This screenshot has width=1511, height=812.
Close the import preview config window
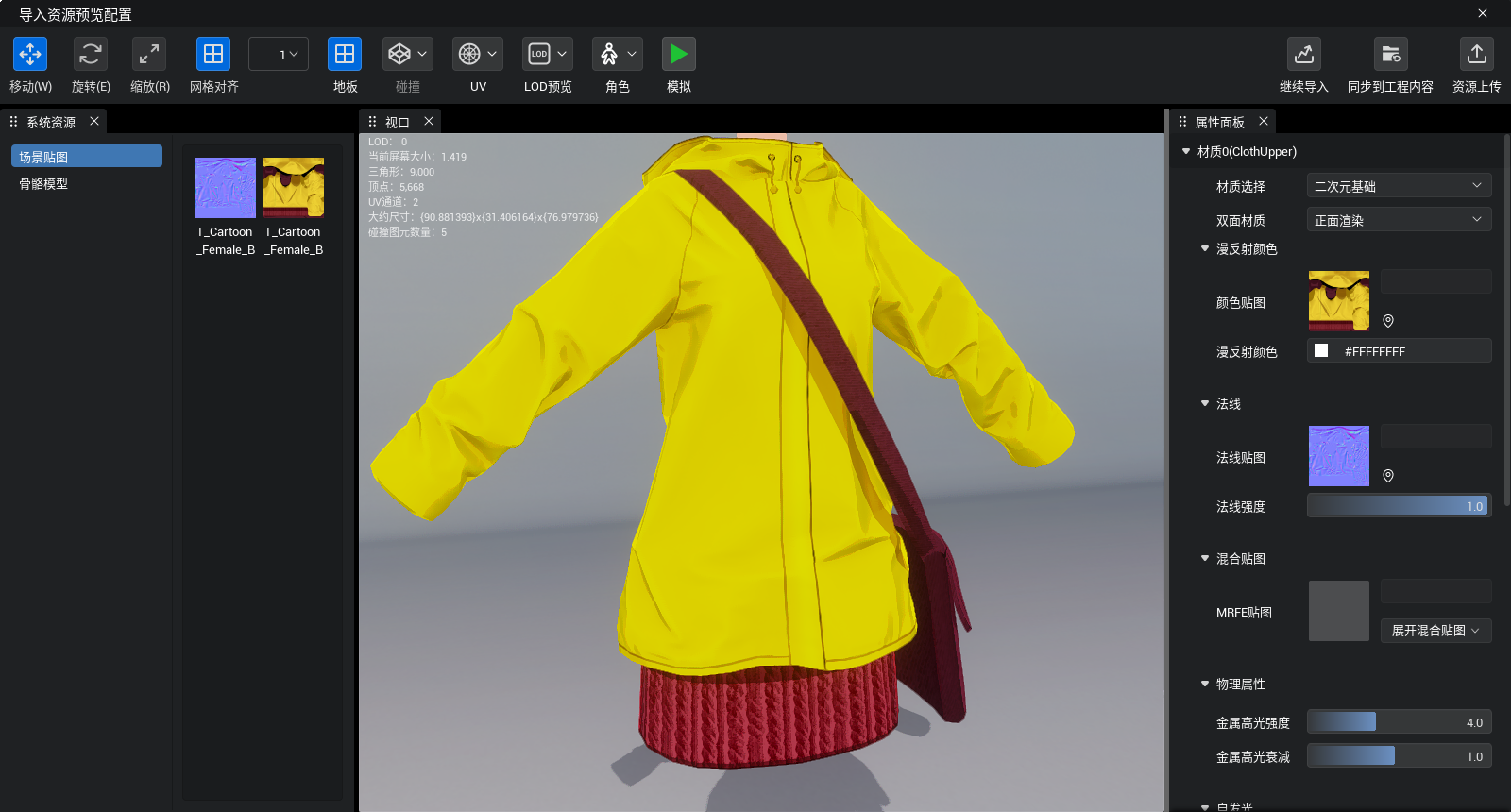coord(1483,13)
